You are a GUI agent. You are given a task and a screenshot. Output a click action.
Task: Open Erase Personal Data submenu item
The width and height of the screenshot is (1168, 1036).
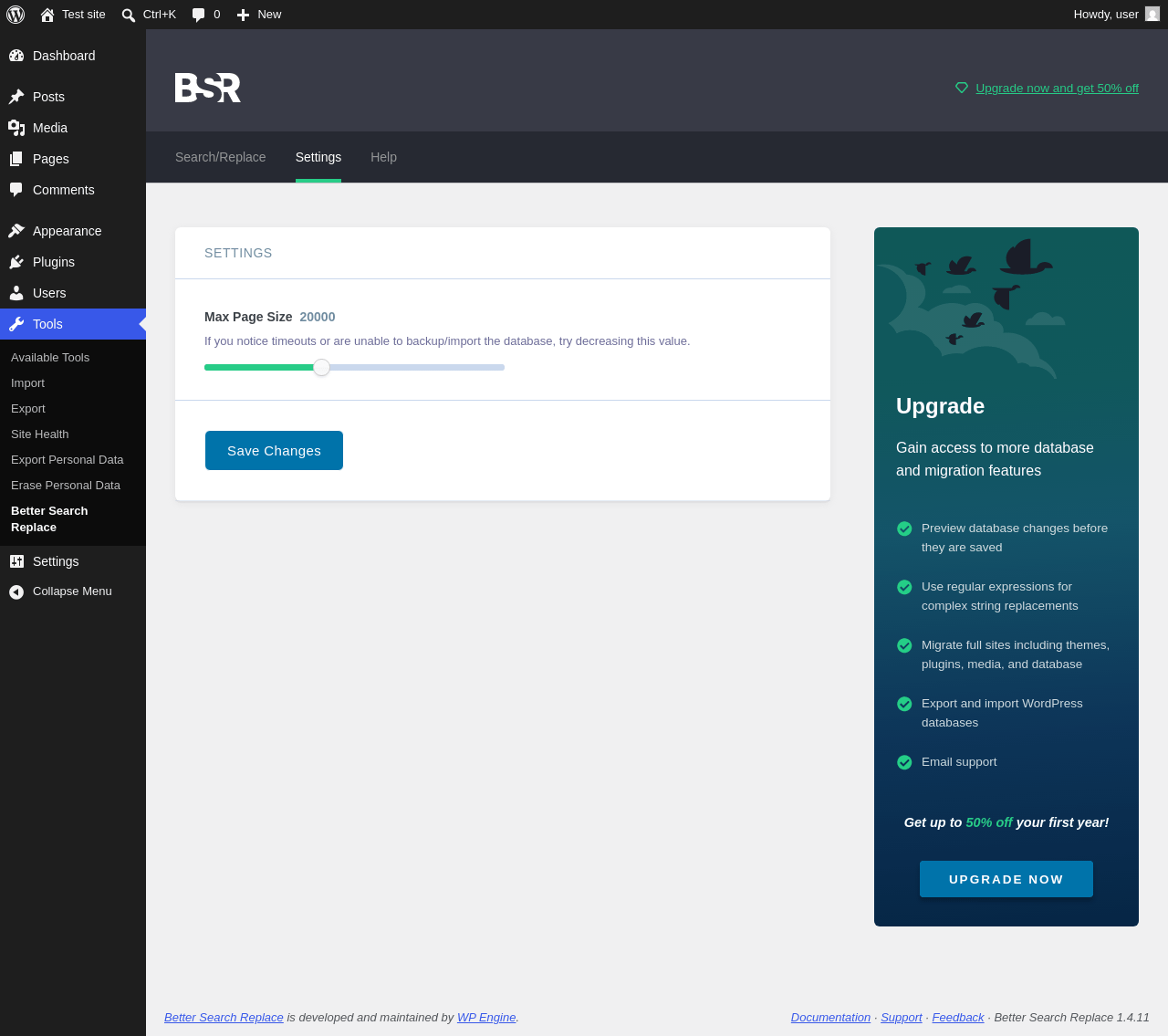pyautogui.click(x=66, y=486)
